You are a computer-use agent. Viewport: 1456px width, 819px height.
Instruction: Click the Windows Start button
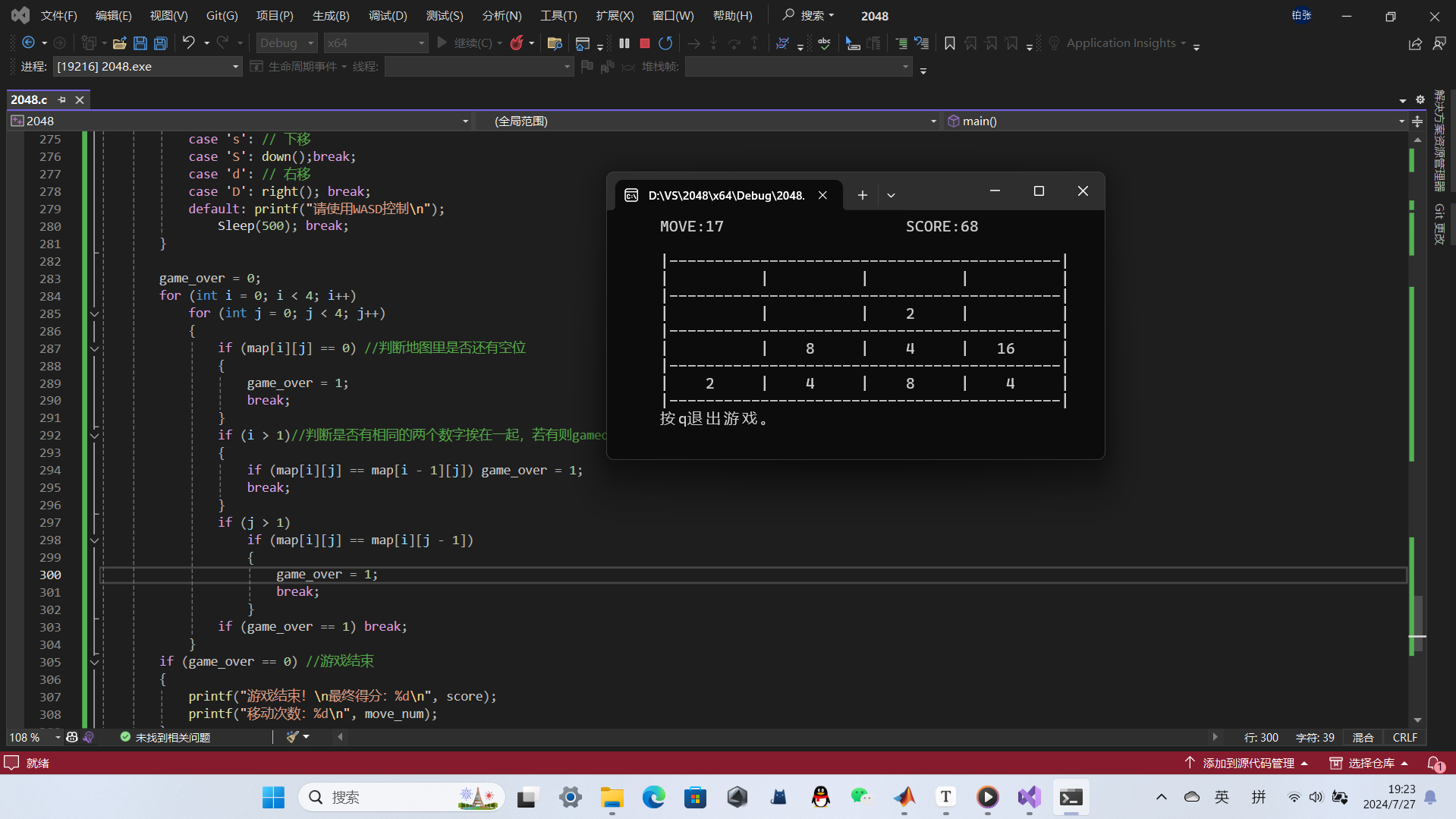[273, 797]
